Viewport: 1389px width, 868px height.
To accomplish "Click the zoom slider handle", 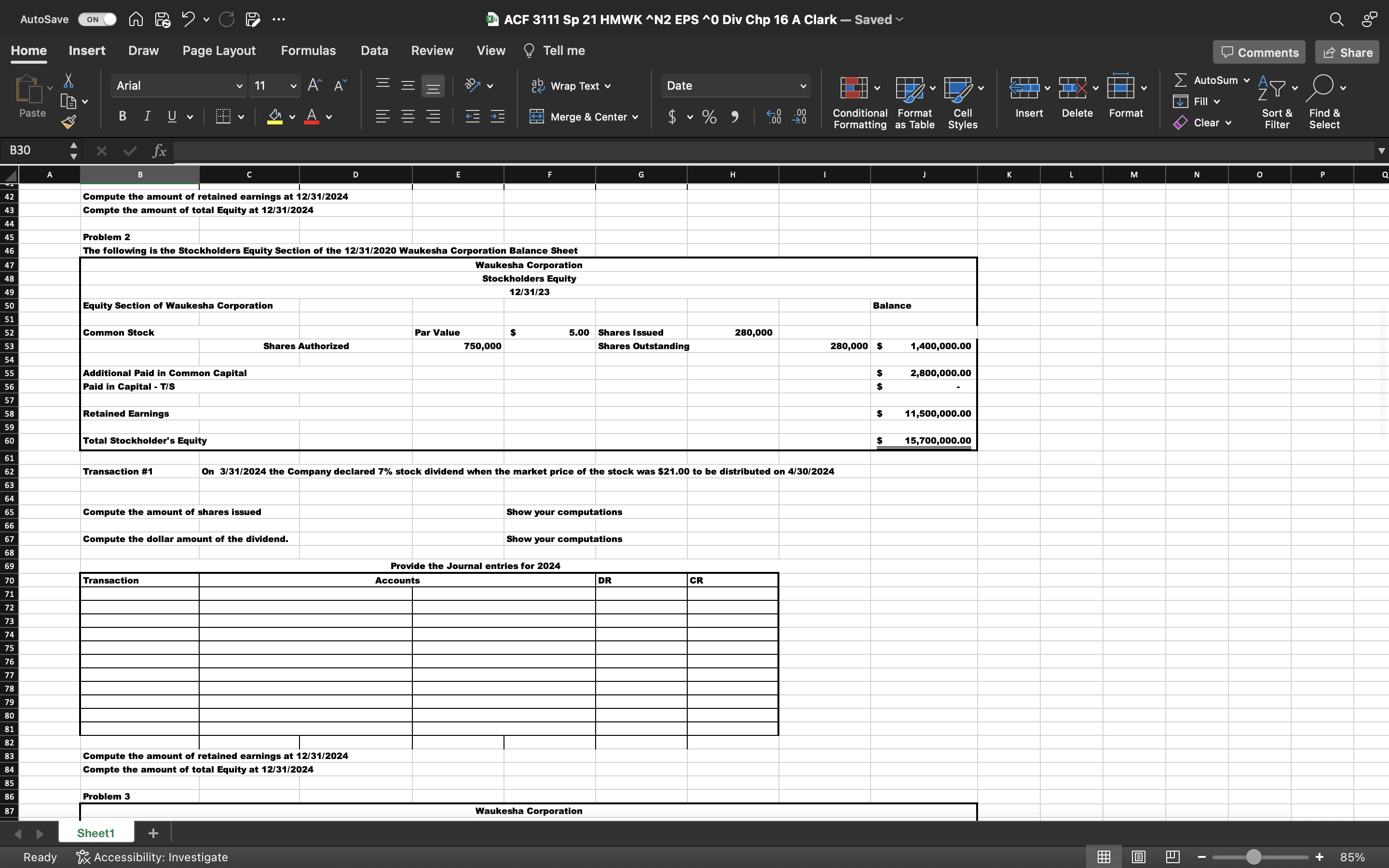I will pos(1253,856).
